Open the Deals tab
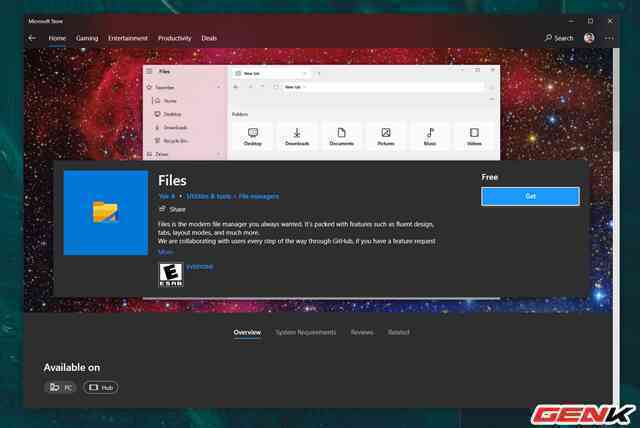 (209, 38)
